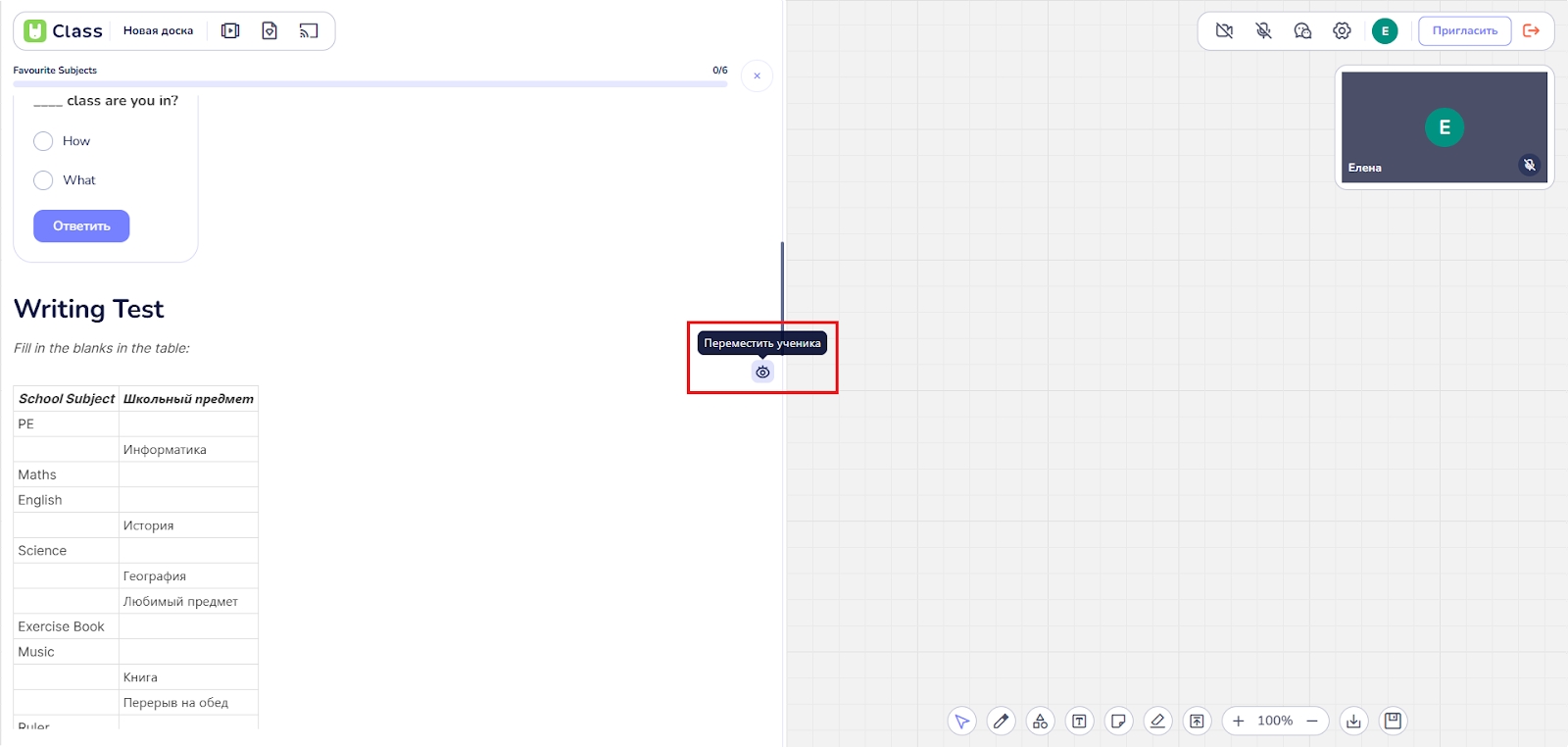Unmute the microphone in top bar
This screenshot has height=747, width=1568.
coord(1263,31)
